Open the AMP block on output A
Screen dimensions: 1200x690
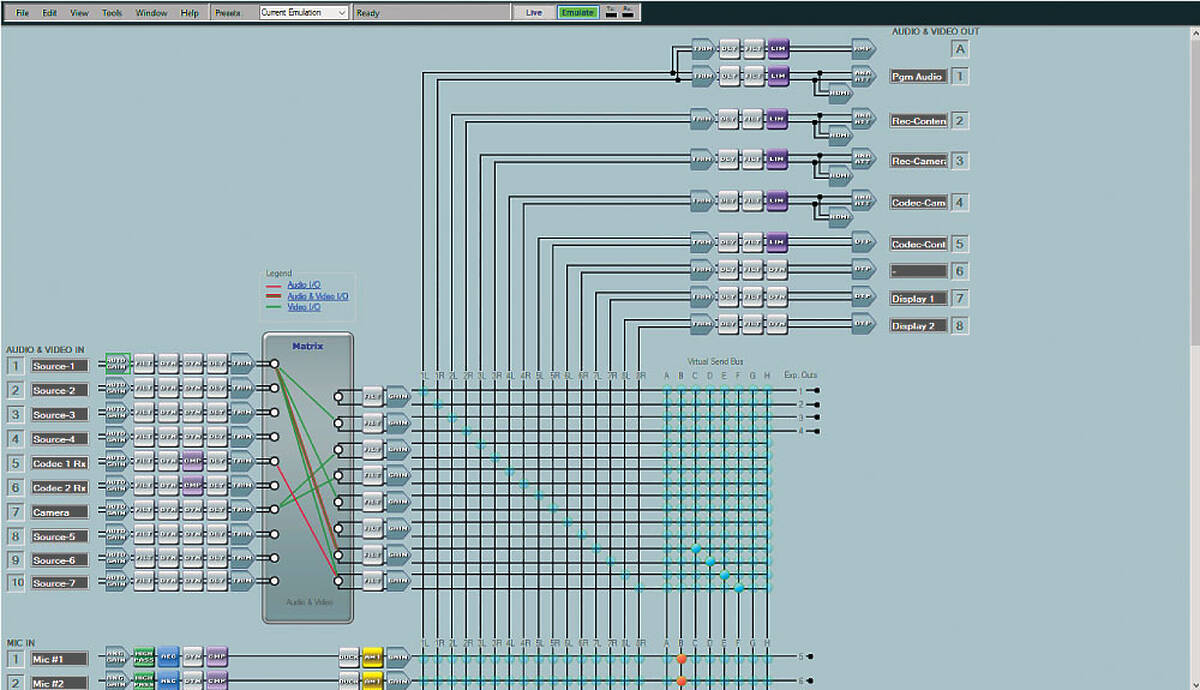coord(863,47)
